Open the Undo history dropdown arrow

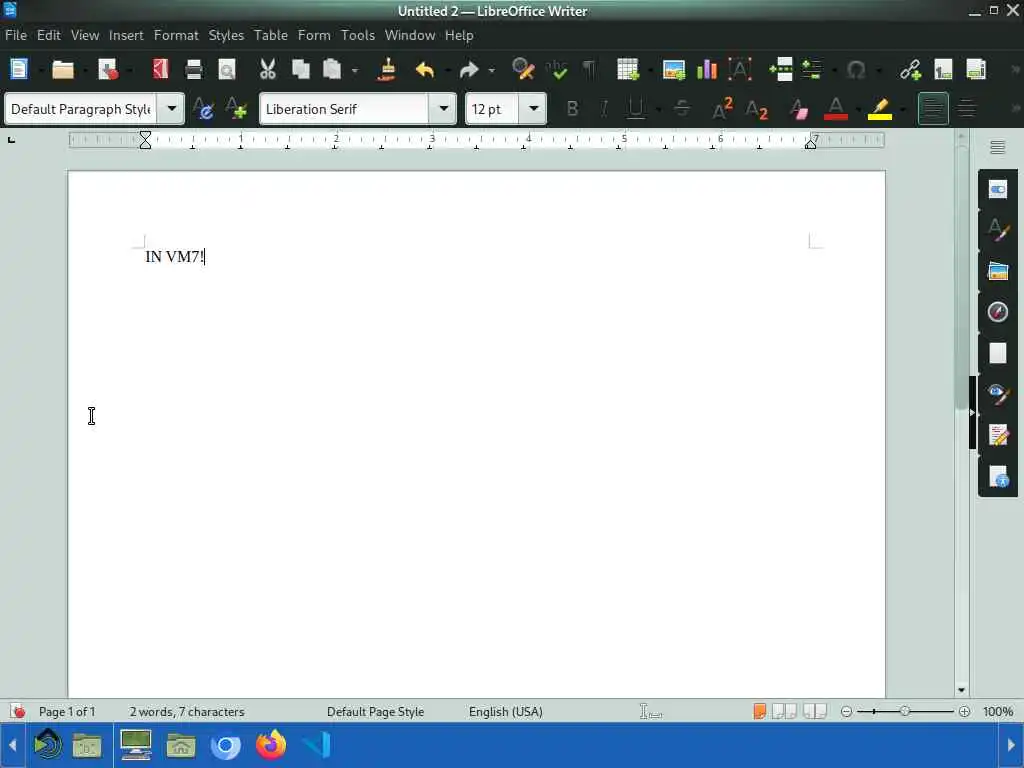coord(448,70)
